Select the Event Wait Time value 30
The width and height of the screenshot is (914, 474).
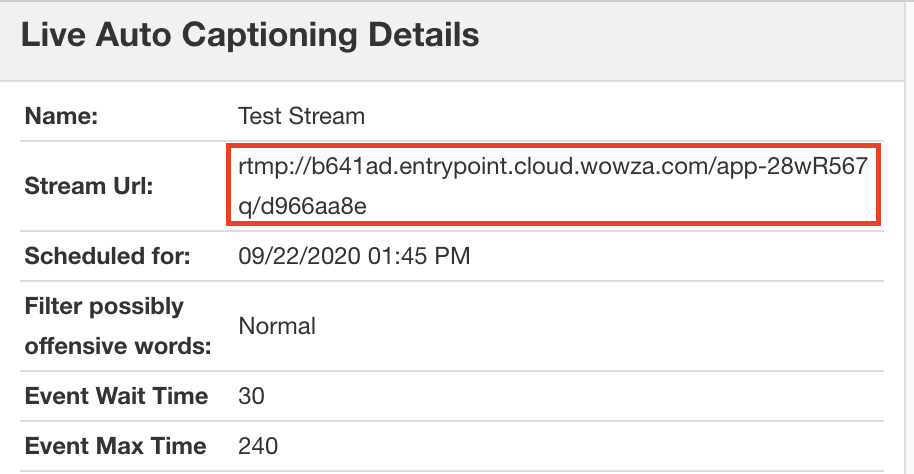[251, 396]
